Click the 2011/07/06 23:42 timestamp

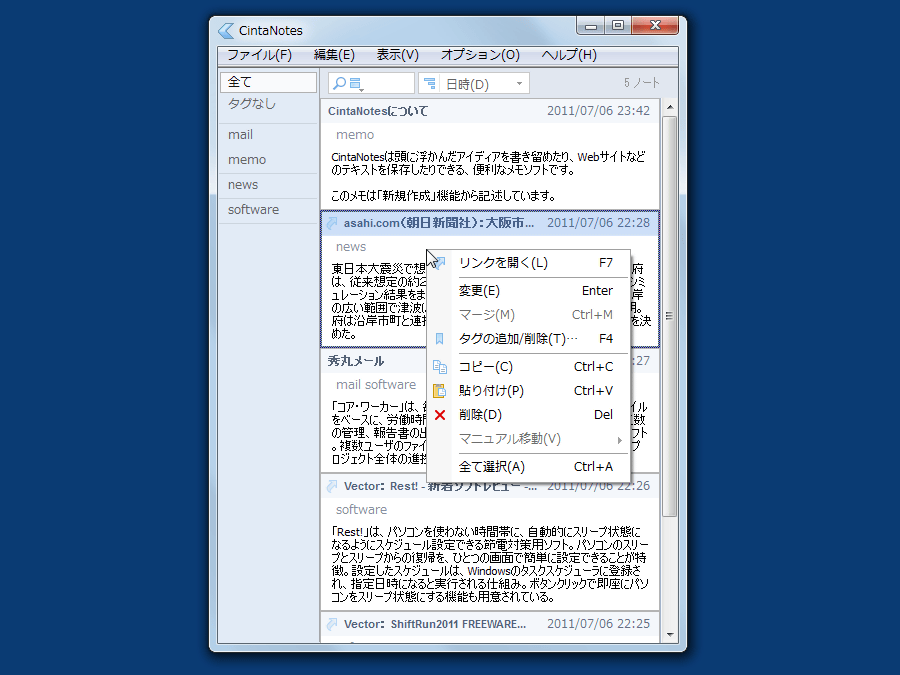pyautogui.click(x=598, y=111)
